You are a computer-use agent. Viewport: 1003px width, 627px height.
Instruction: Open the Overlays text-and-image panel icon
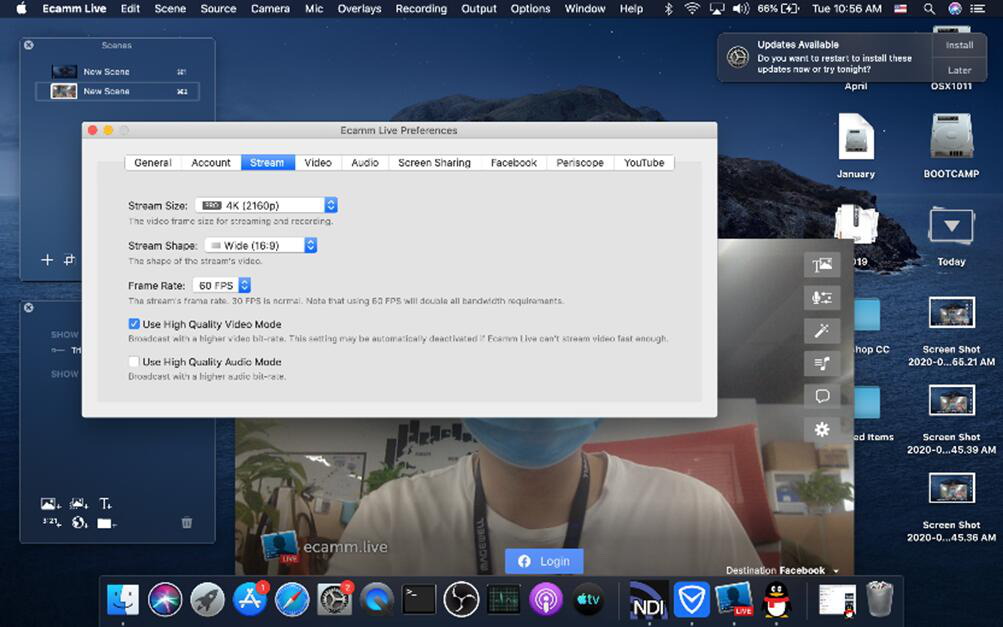point(822,265)
